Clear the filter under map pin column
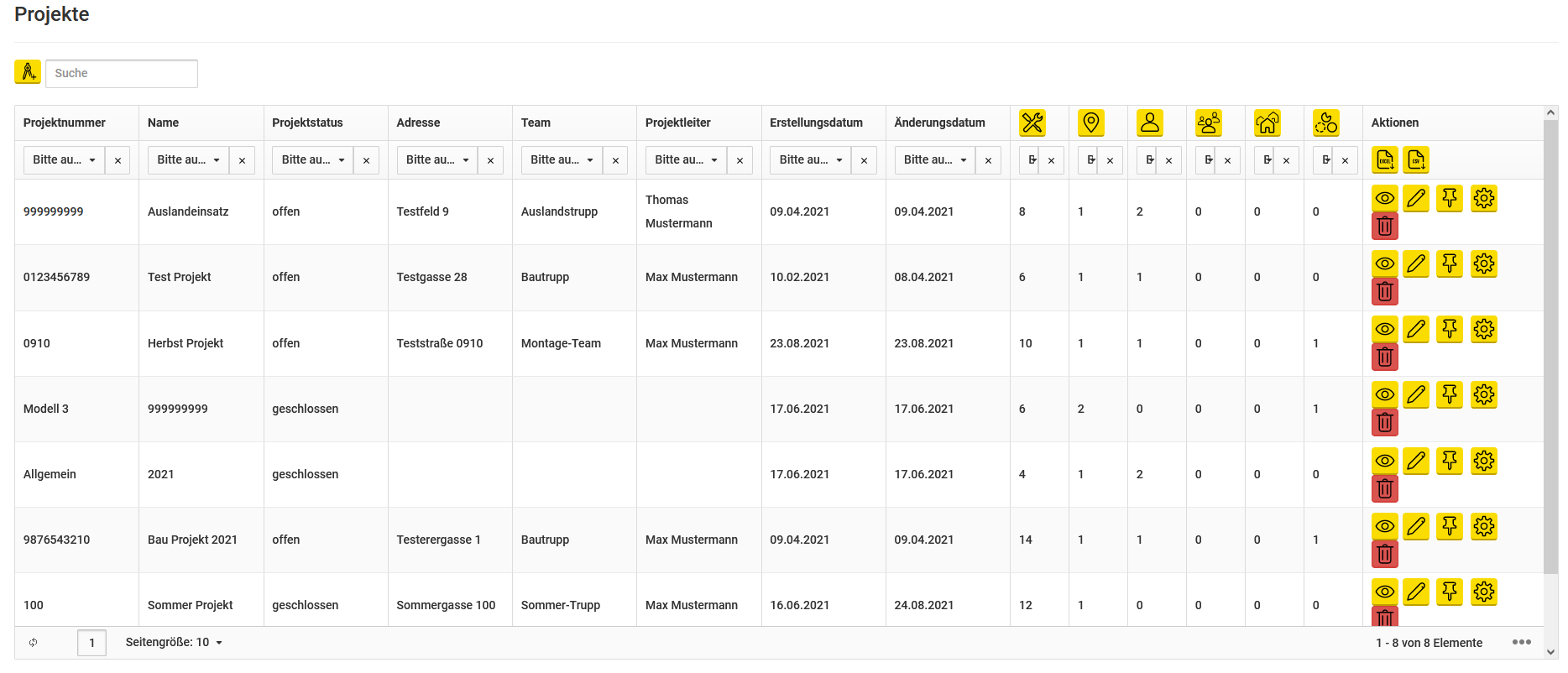1568x673 pixels. click(1110, 160)
